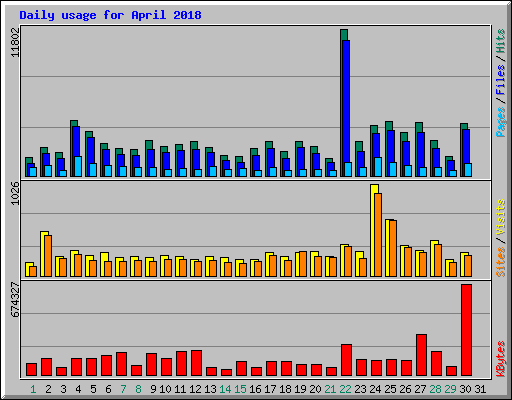This screenshot has width=512, height=400.
Task: Click day 24 on the x-axis
Action: click(x=375, y=389)
